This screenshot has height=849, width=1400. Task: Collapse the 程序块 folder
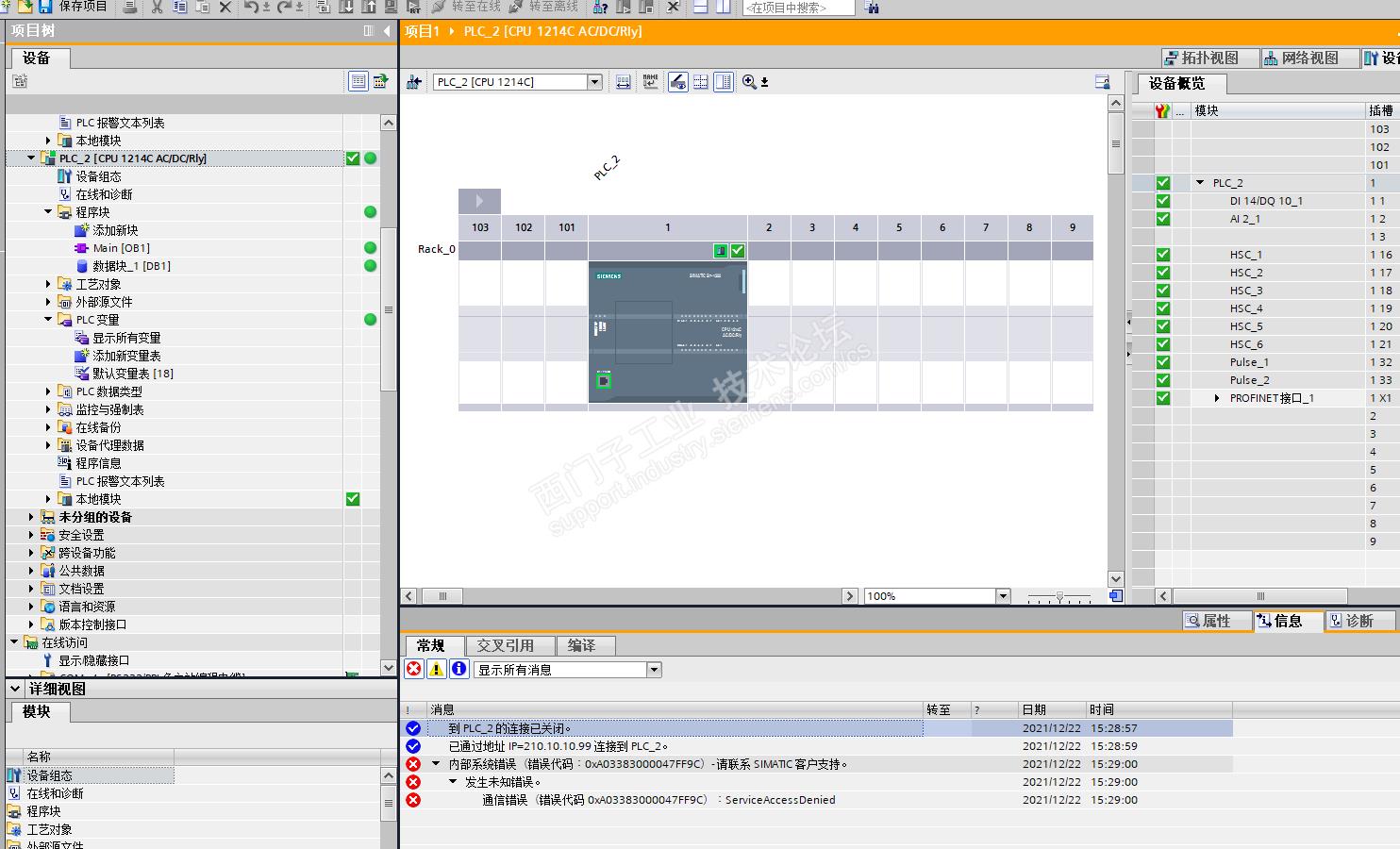pyautogui.click(x=48, y=212)
